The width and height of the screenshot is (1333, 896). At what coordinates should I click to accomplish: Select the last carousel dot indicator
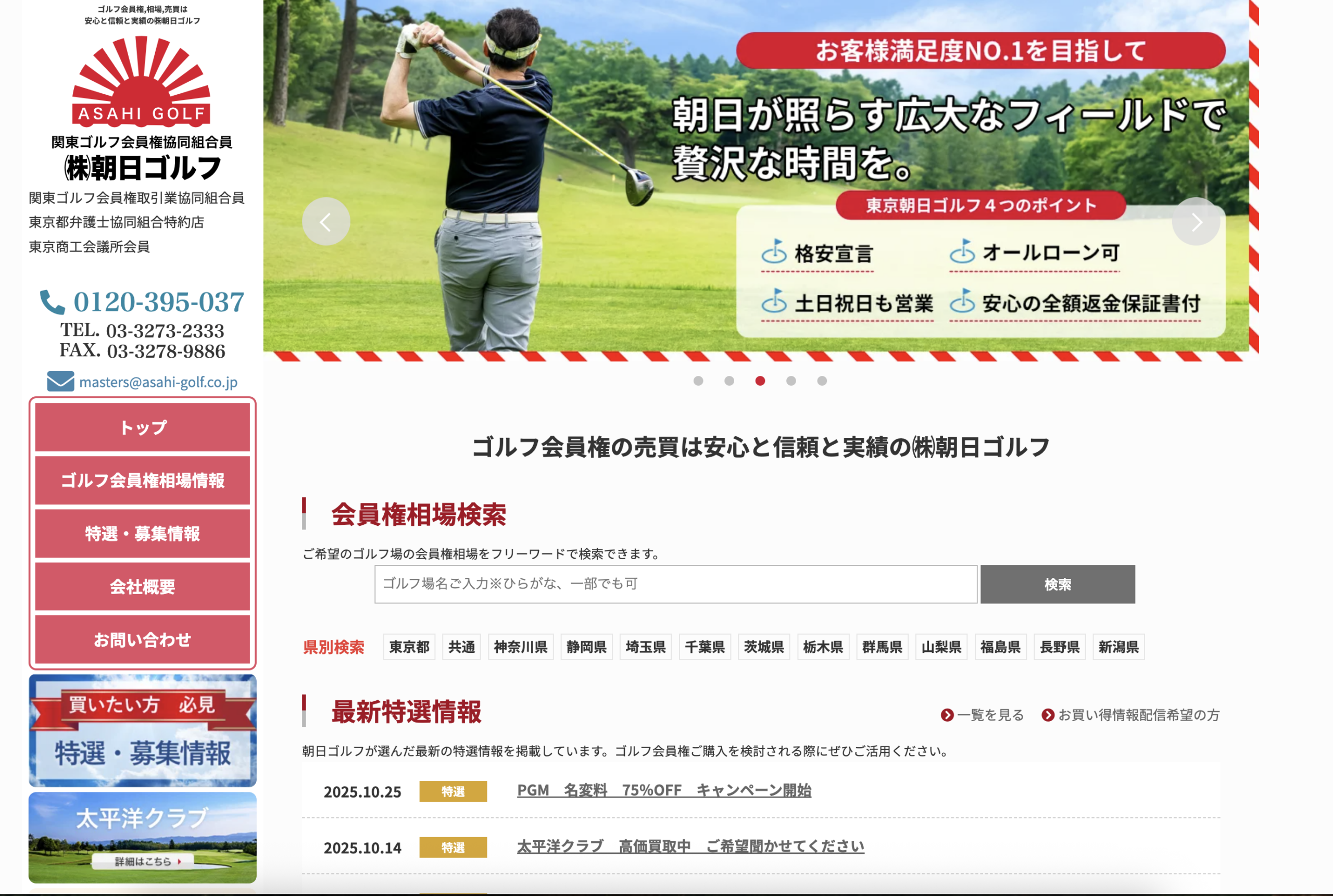tap(822, 381)
